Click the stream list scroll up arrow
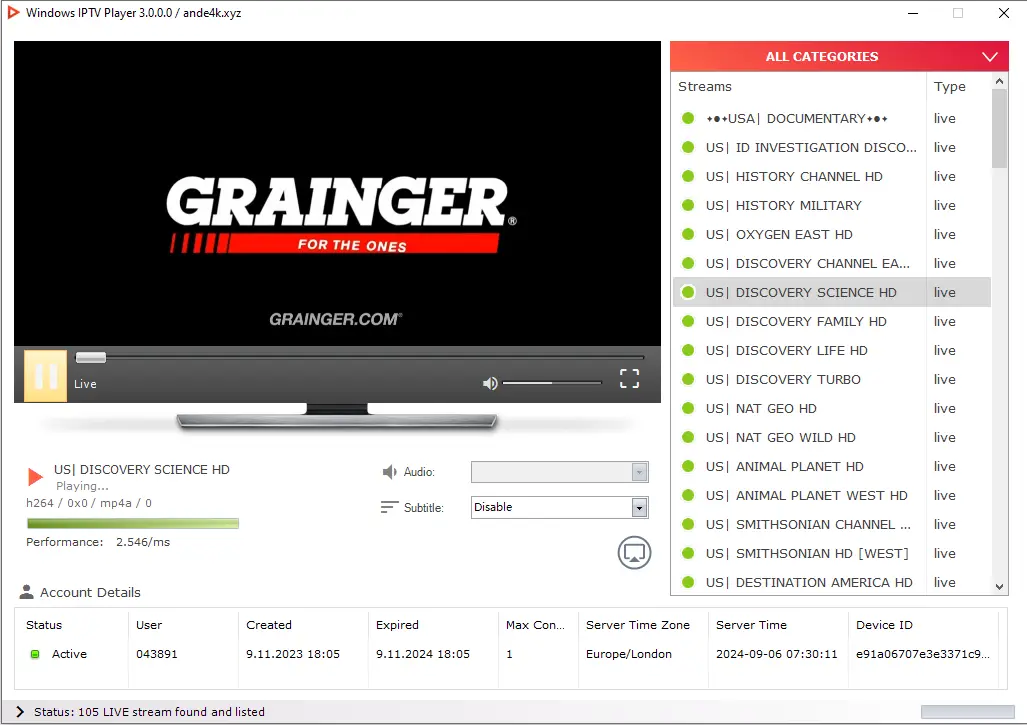The height and width of the screenshot is (725, 1027). (x=999, y=81)
